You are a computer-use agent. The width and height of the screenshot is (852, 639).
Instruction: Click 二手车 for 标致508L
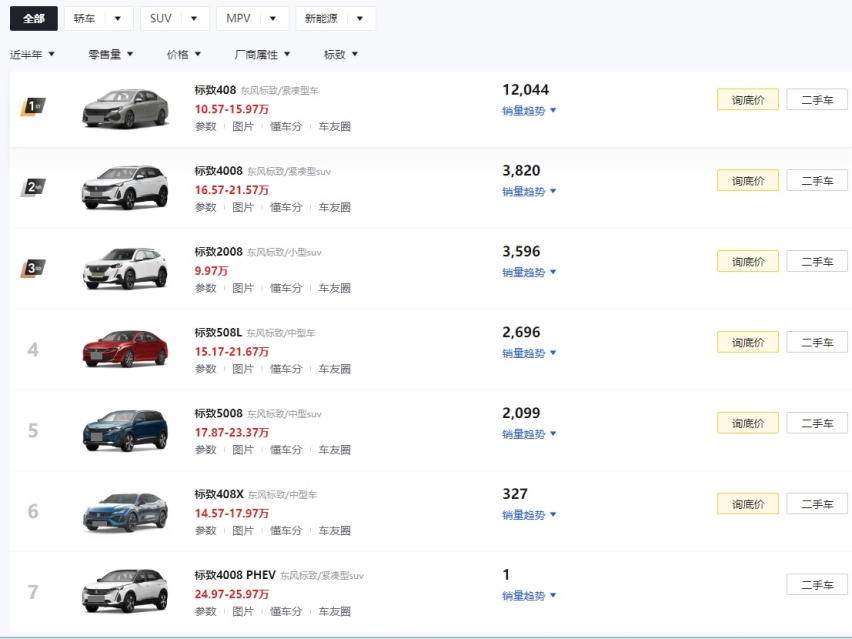(x=817, y=342)
